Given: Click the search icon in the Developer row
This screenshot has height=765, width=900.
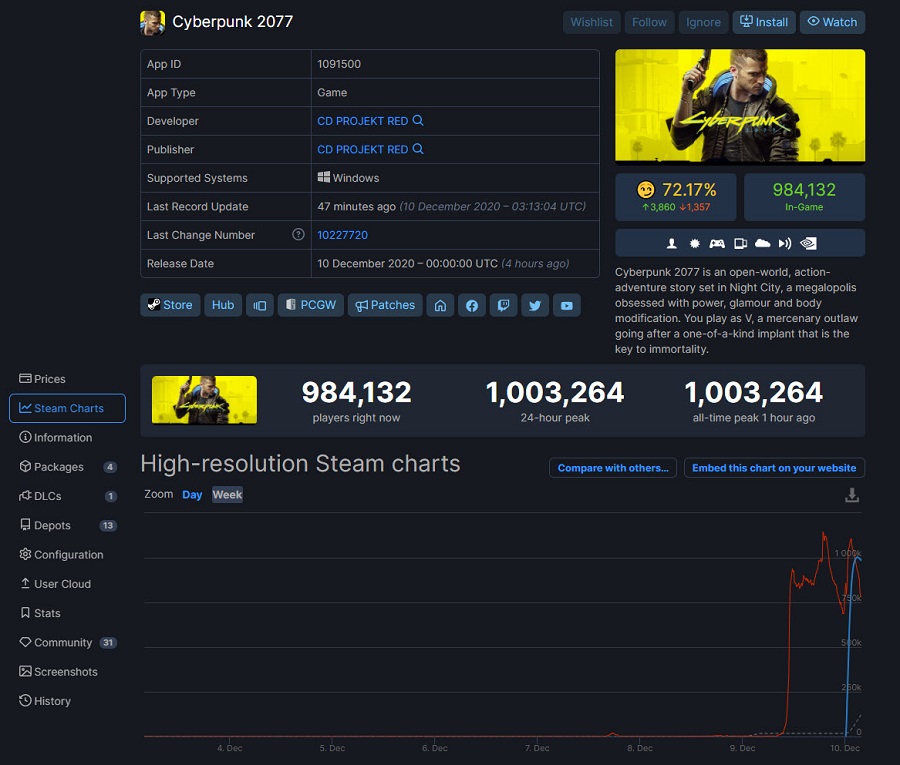Looking at the screenshot, I should pyautogui.click(x=418, y=121).
